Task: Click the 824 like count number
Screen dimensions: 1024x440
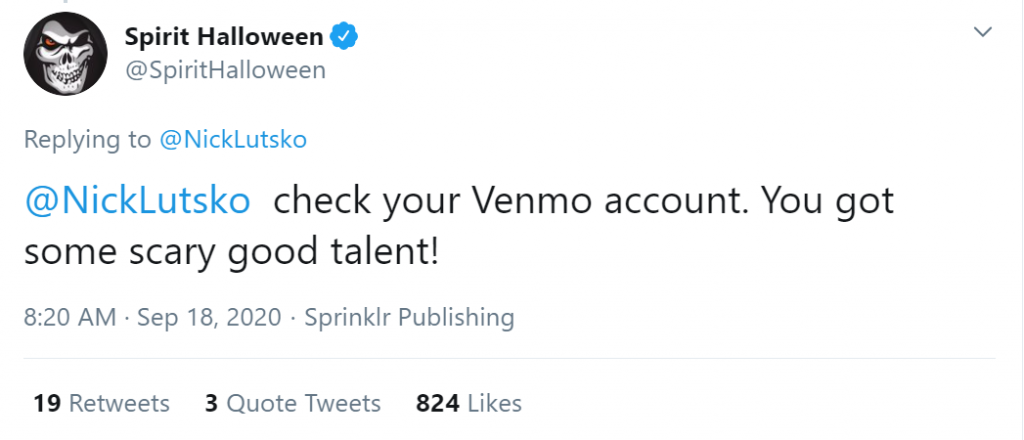Action: click(x=438, y=403)
